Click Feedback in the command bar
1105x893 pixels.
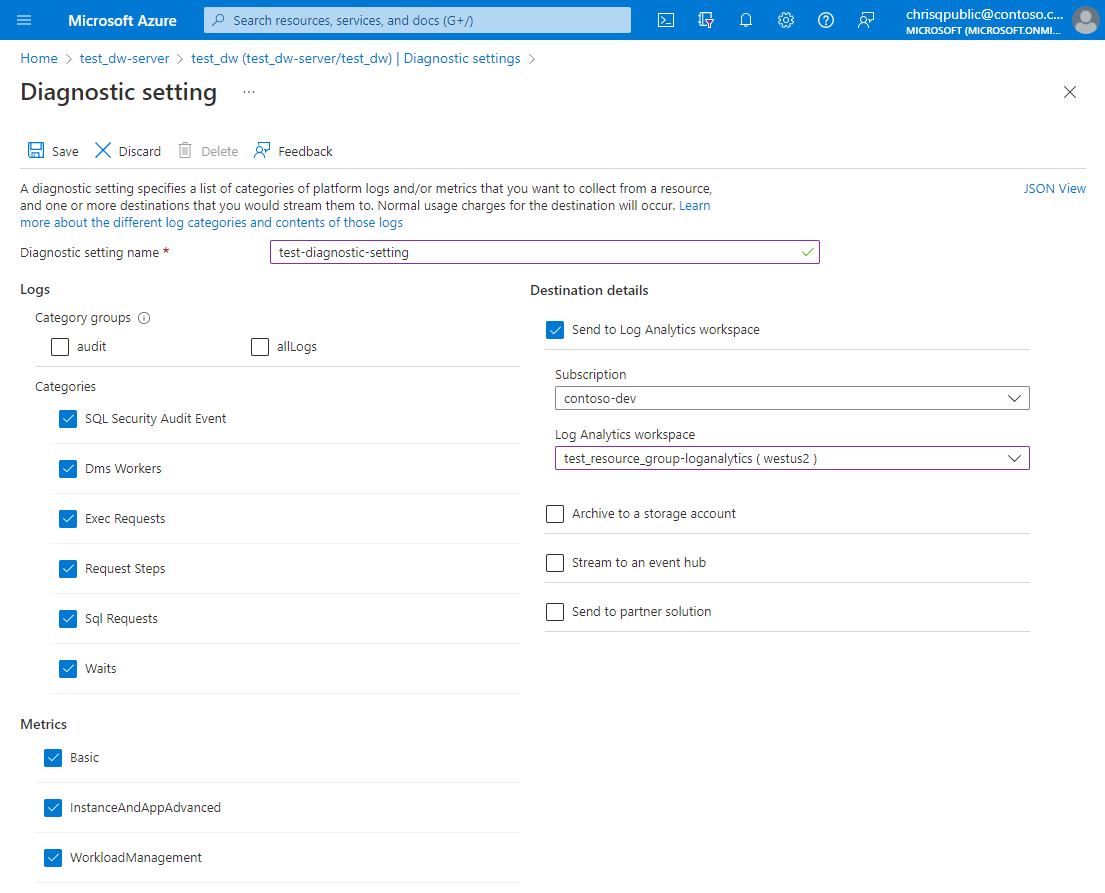[x=292, y=150]
